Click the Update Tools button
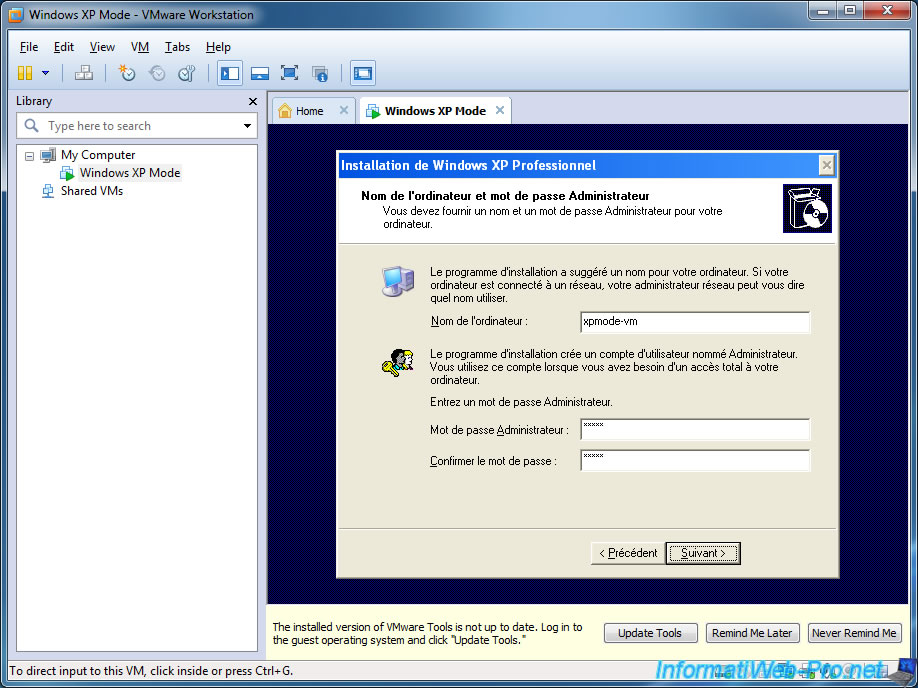The height and width of the screenshot is (688, 918). tap(650, 633)
